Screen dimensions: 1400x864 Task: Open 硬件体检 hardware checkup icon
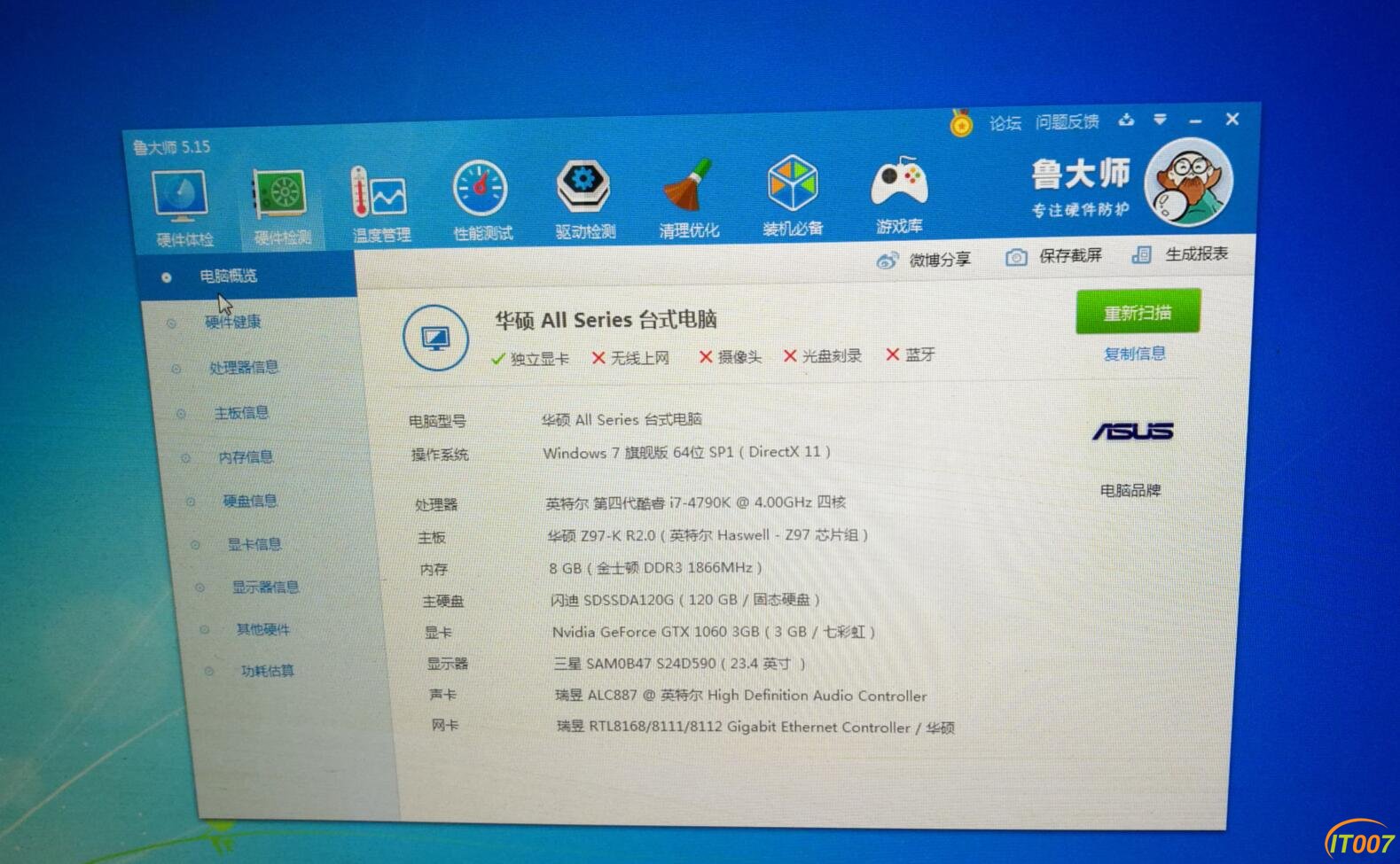tap(182, 197)
